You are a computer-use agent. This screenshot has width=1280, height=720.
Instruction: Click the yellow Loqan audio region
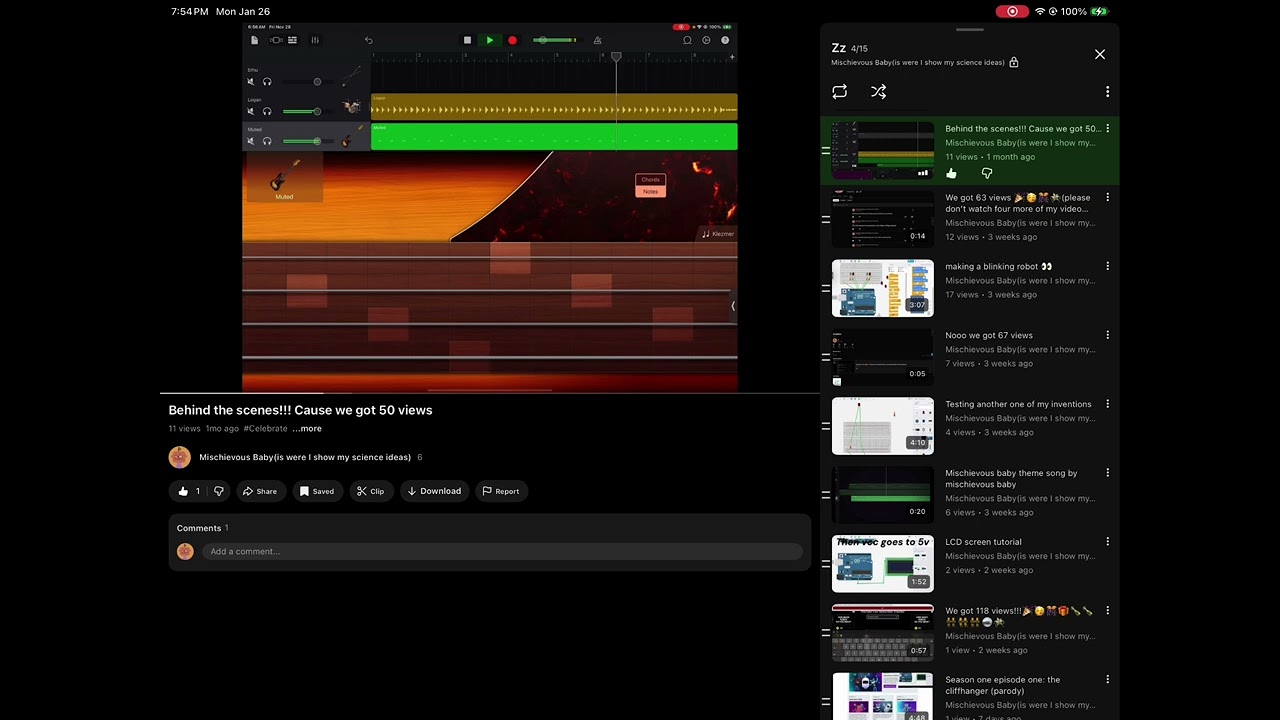[554, 107]
